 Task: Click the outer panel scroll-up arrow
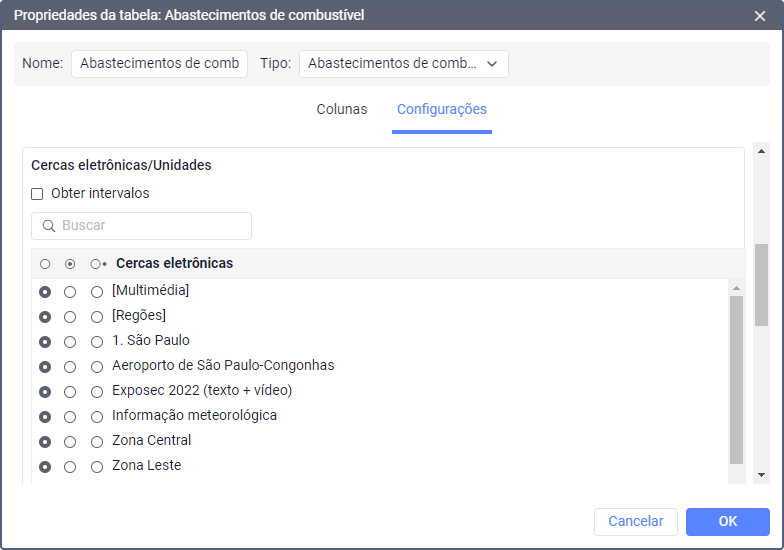(x=761, y=153)
